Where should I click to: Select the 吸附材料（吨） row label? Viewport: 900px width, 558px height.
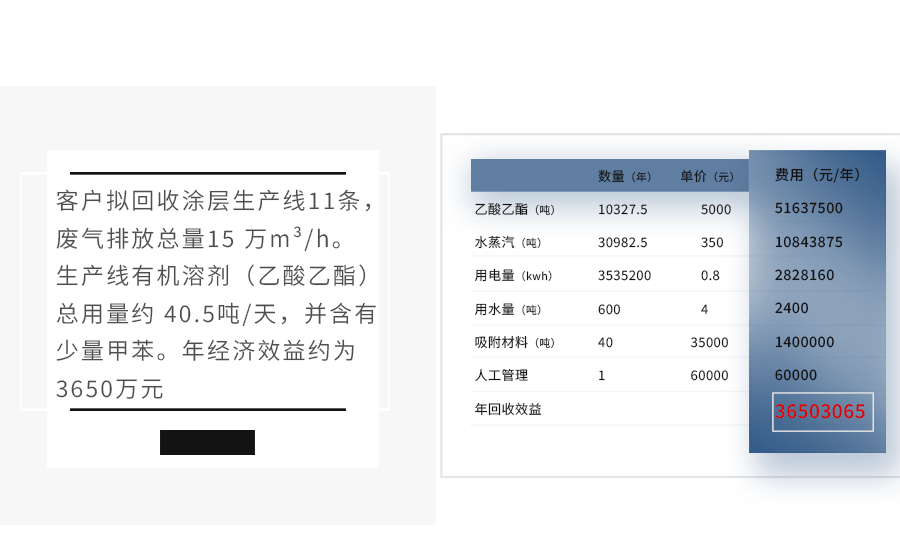pyautogui.click(x=514, y=342)
